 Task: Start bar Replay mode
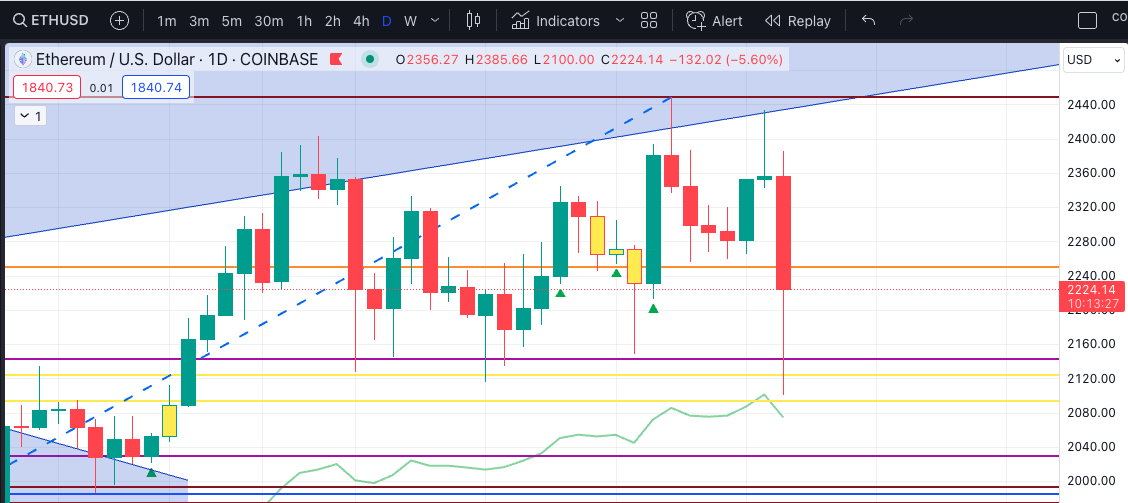[797, 21]
